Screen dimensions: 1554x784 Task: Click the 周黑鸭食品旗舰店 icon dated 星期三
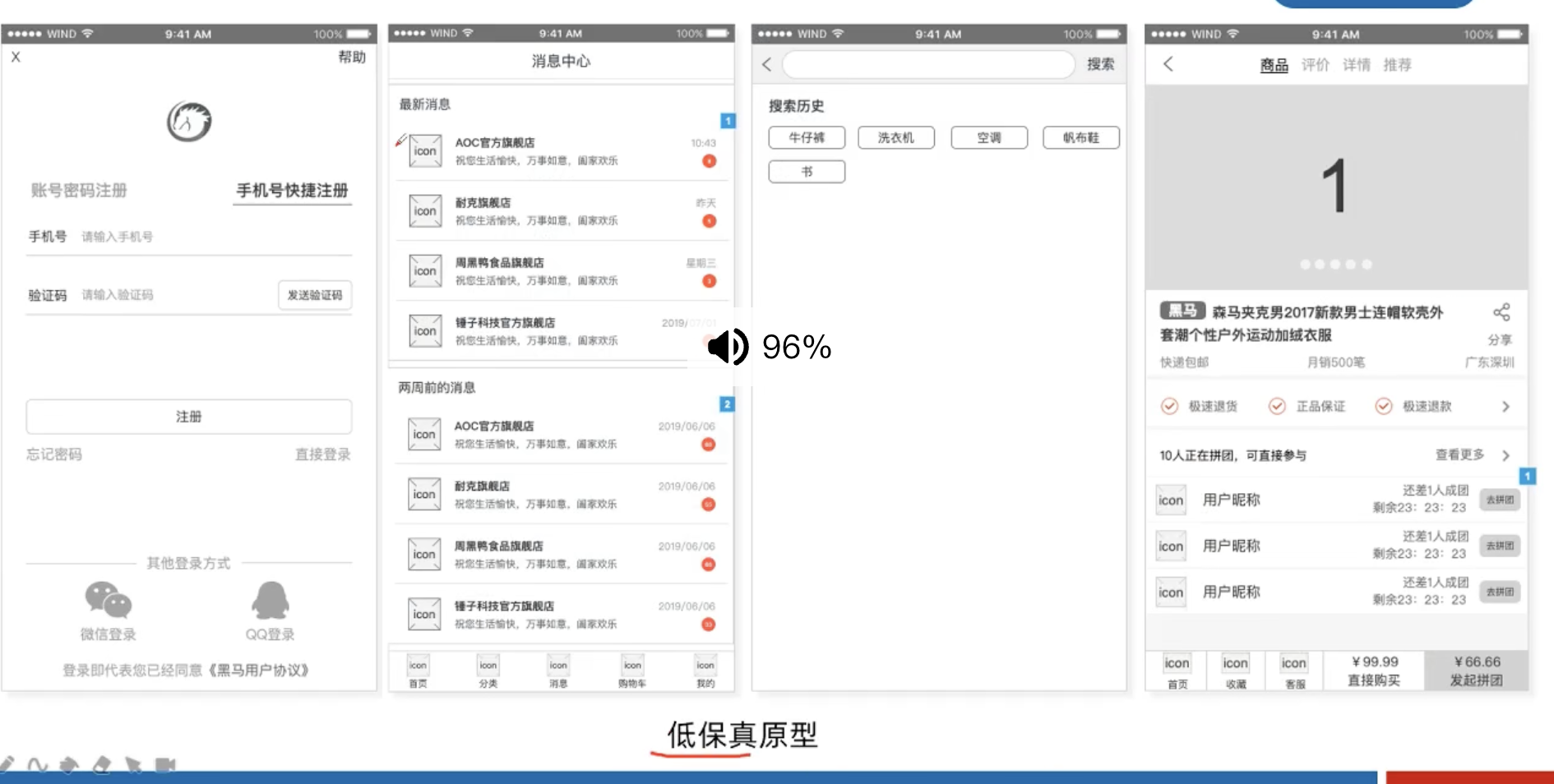pyautogui.click(x=425, y=271)
